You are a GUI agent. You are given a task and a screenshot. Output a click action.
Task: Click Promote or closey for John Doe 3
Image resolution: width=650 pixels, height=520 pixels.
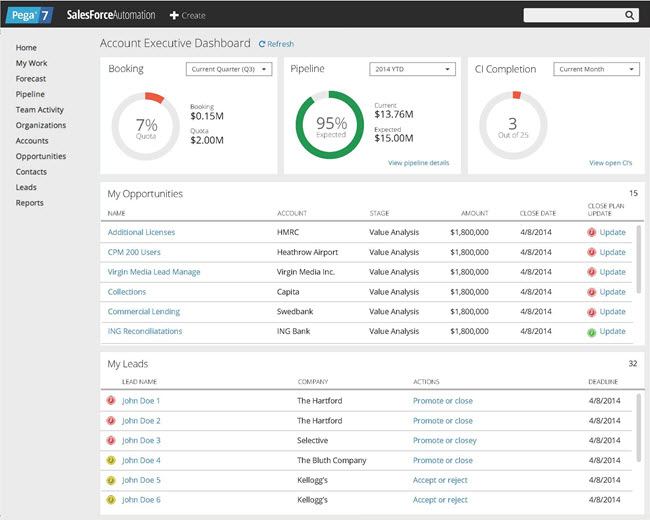point(445,440)
